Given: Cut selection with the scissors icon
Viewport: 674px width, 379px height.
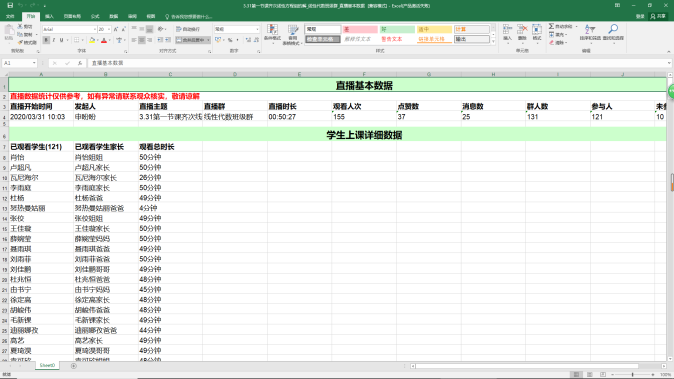Looking at the screenshot, I should tap(25, 27).
